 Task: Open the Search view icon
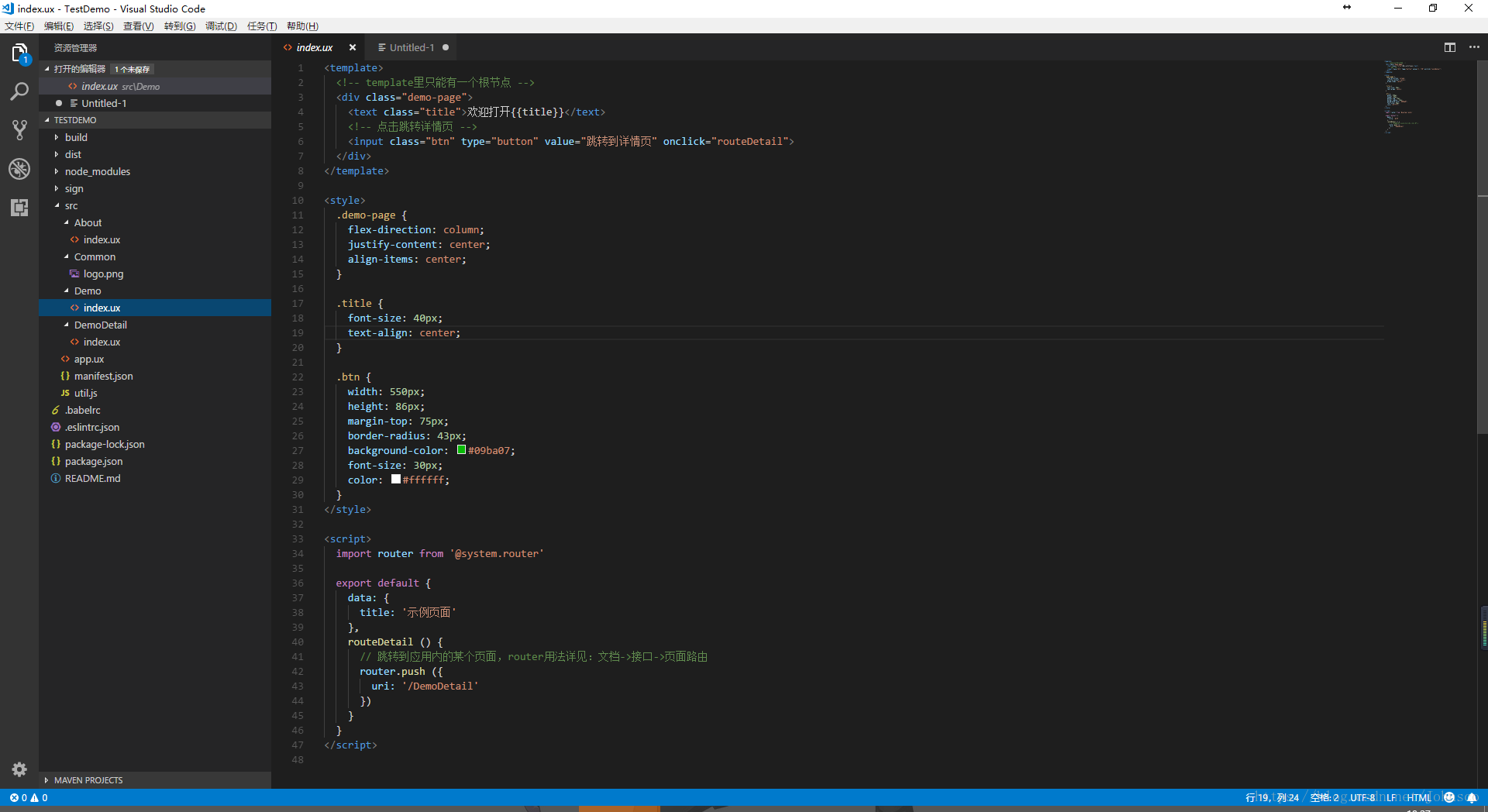(19, 91)
